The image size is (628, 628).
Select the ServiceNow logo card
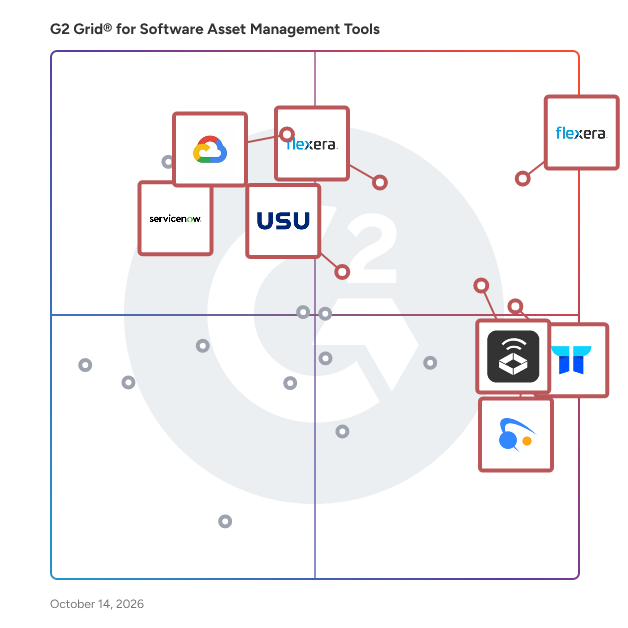tap(175, 218)
